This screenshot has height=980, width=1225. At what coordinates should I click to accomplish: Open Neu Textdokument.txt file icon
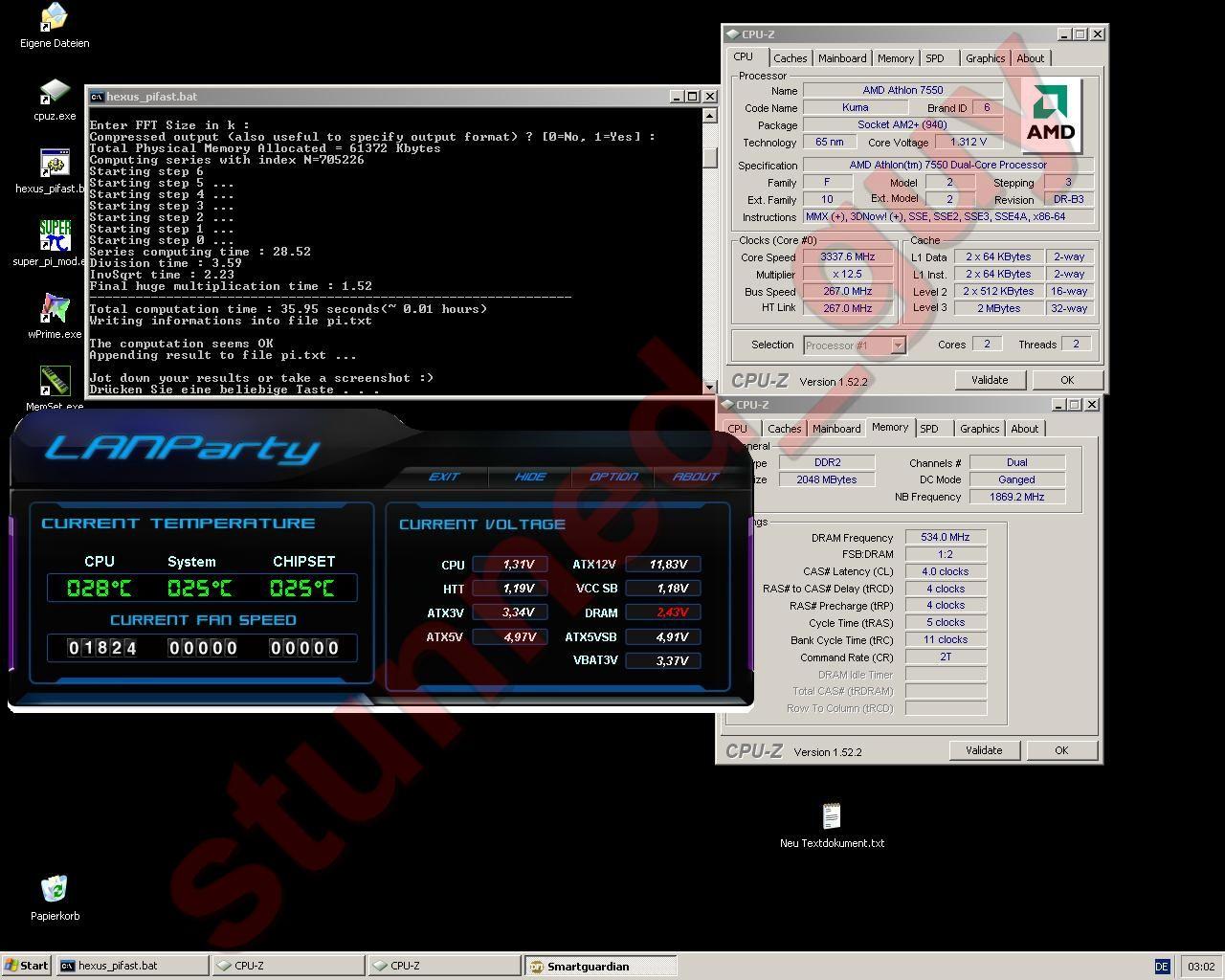click(832, 826)
